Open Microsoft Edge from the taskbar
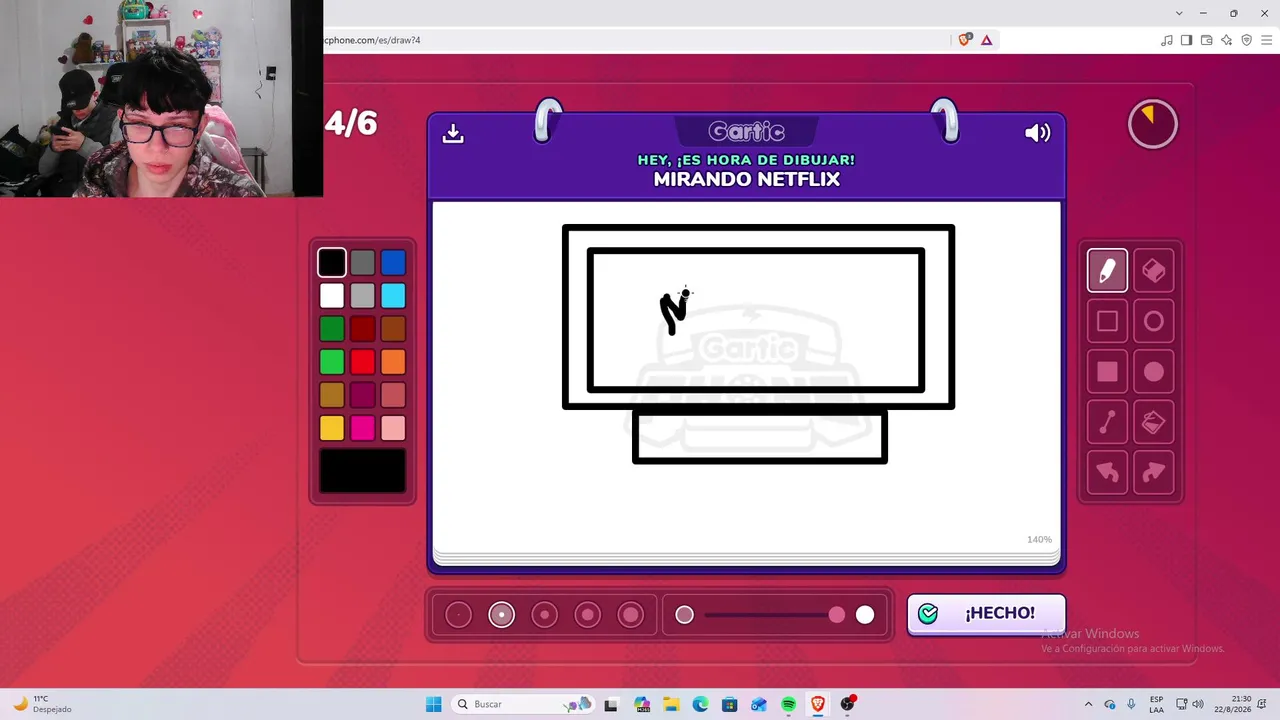Image resolution: width=1280 pixels, height=720 pixels. click(700, 704)
